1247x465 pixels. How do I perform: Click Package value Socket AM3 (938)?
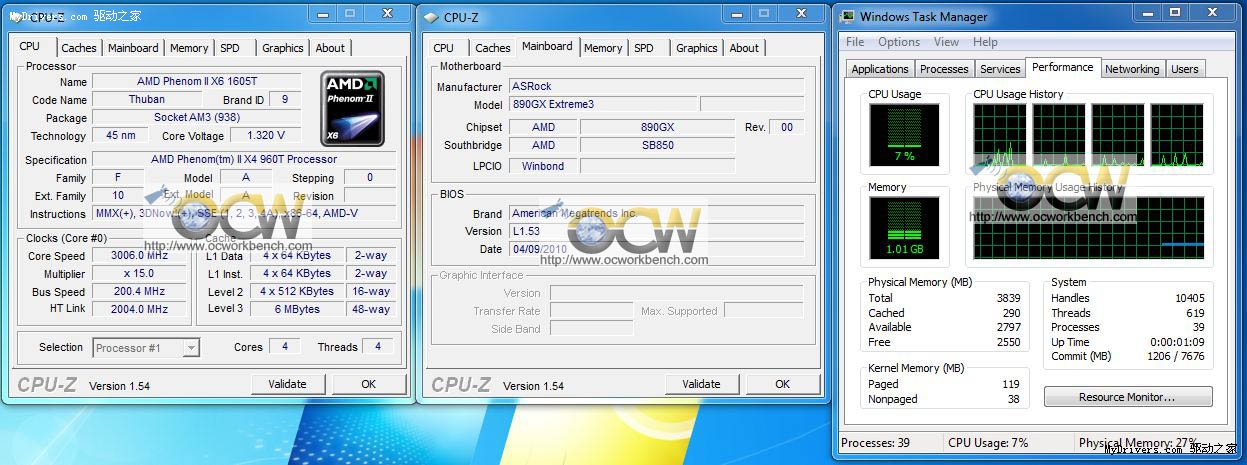[x=196, y=117]
